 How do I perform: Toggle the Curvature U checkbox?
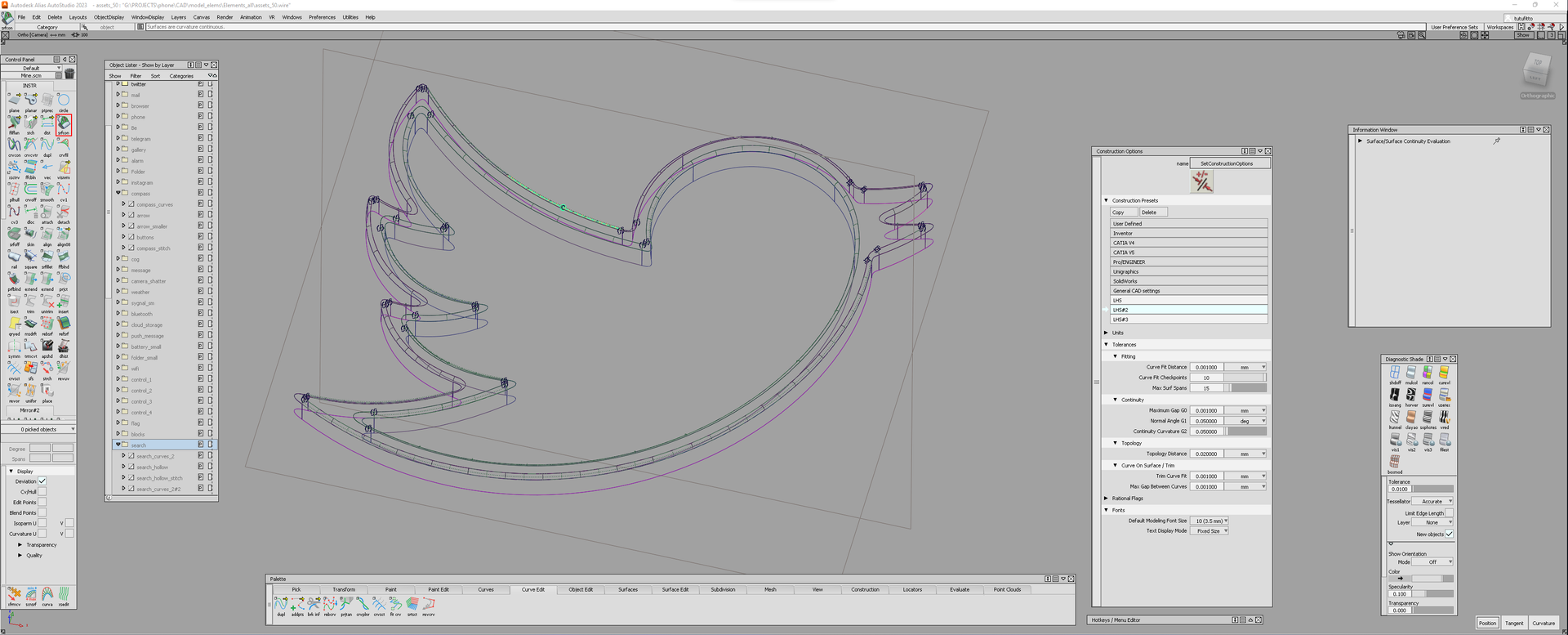42,534
